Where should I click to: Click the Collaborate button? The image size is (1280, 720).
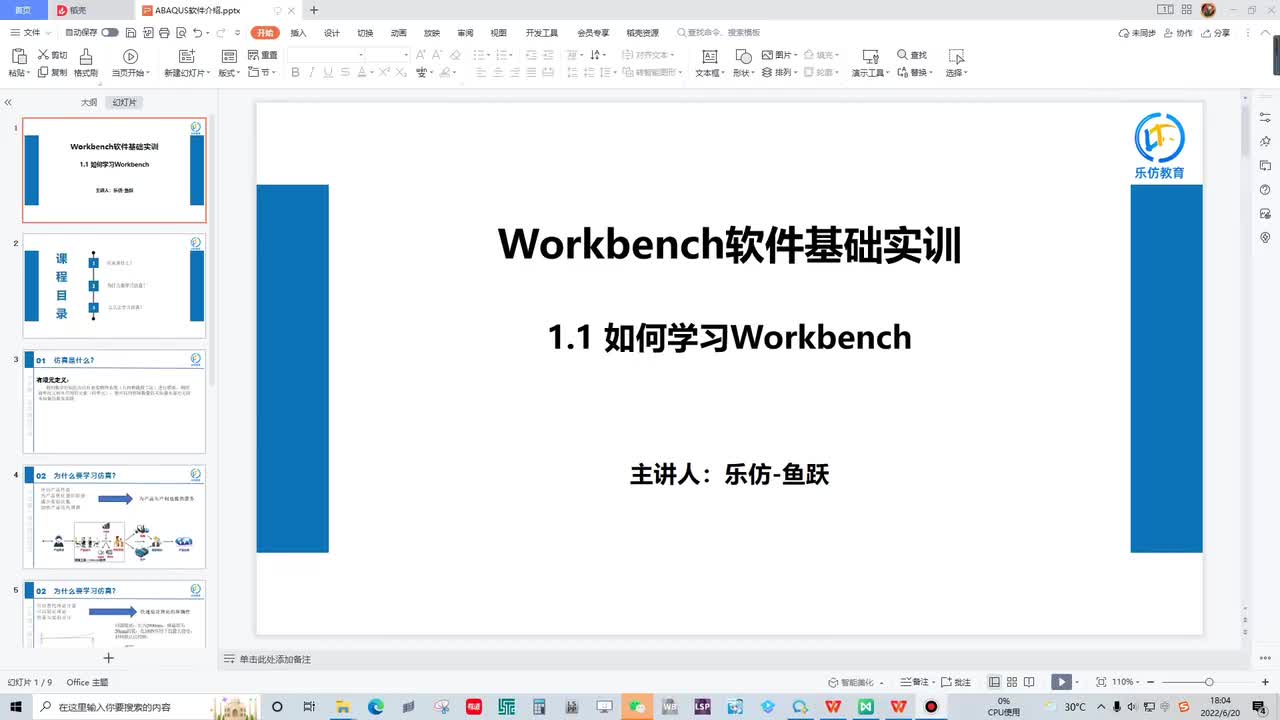pyautogui.click(x=1177, y=33)
